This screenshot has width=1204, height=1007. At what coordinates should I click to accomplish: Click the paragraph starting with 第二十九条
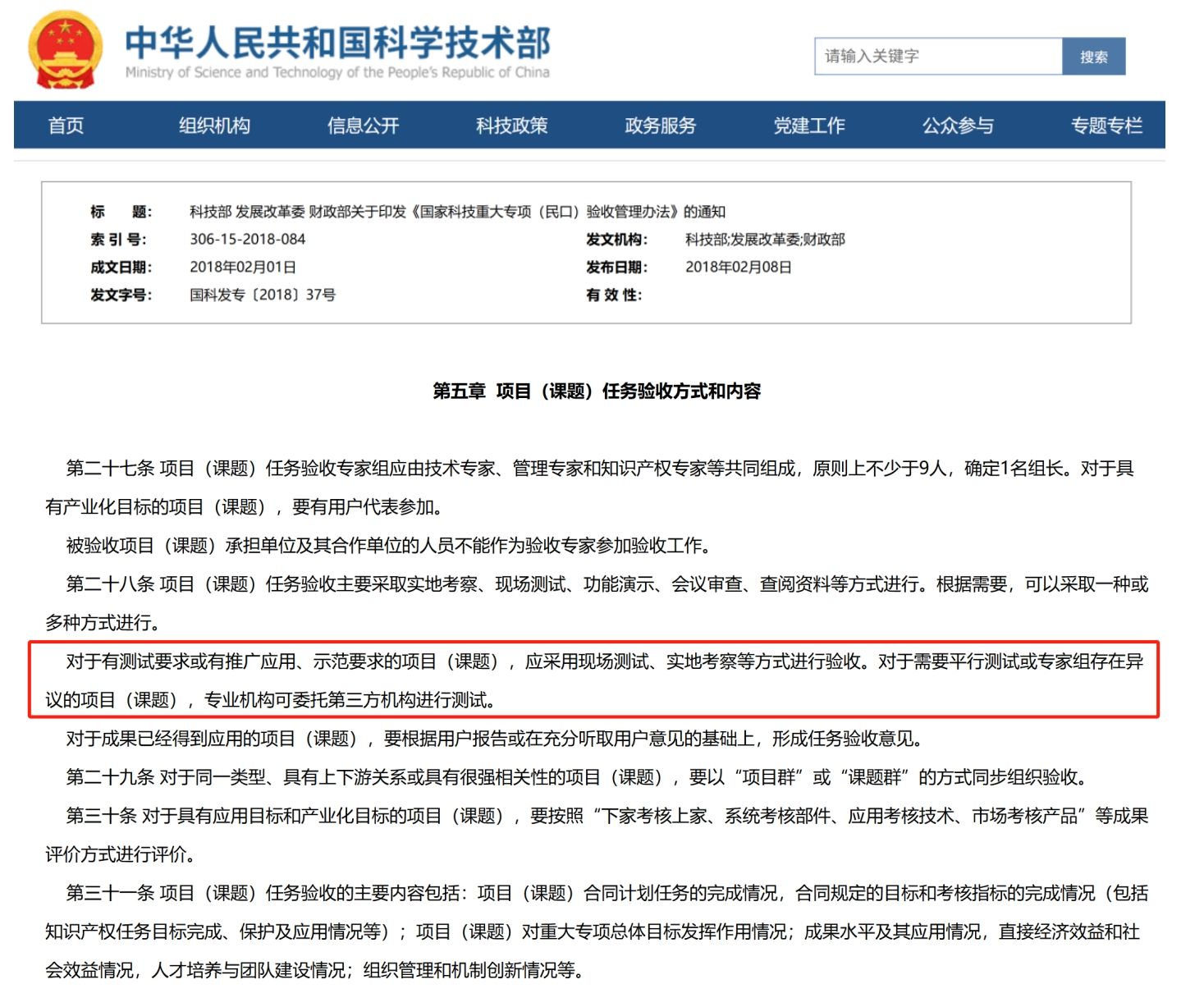point(578,777)
